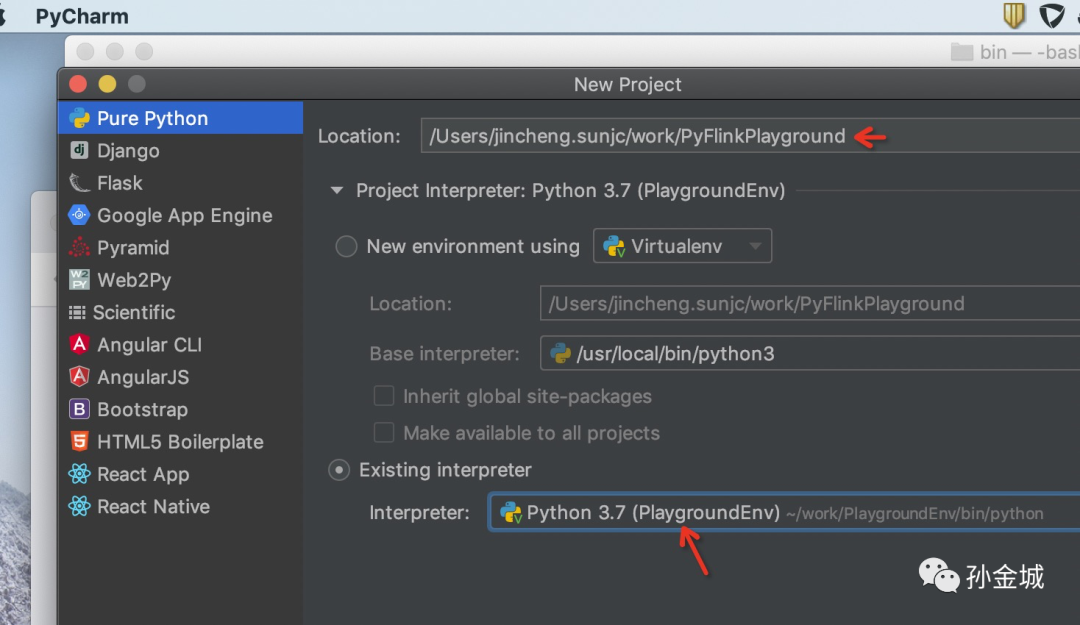Image resolution: width=1080 pixels, height=625 pixels.
Task: Click the Virtualenv python icon
Action: (x=614, y=246)
